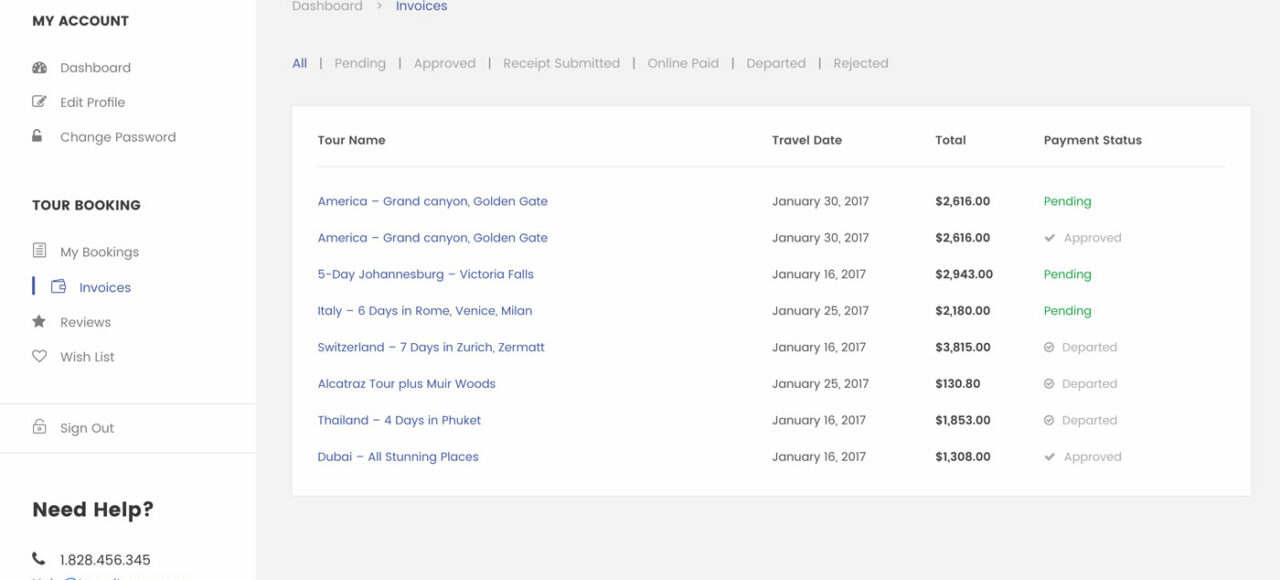Go to Dashboard via breadcrumb link

[x=327, y=7]
